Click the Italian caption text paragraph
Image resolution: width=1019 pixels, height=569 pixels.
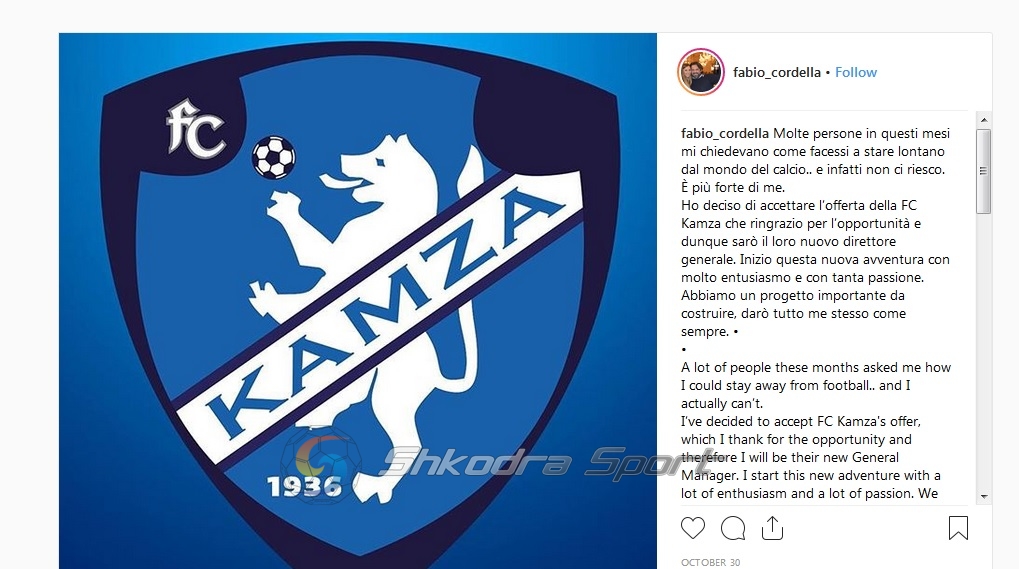(816, 232)
